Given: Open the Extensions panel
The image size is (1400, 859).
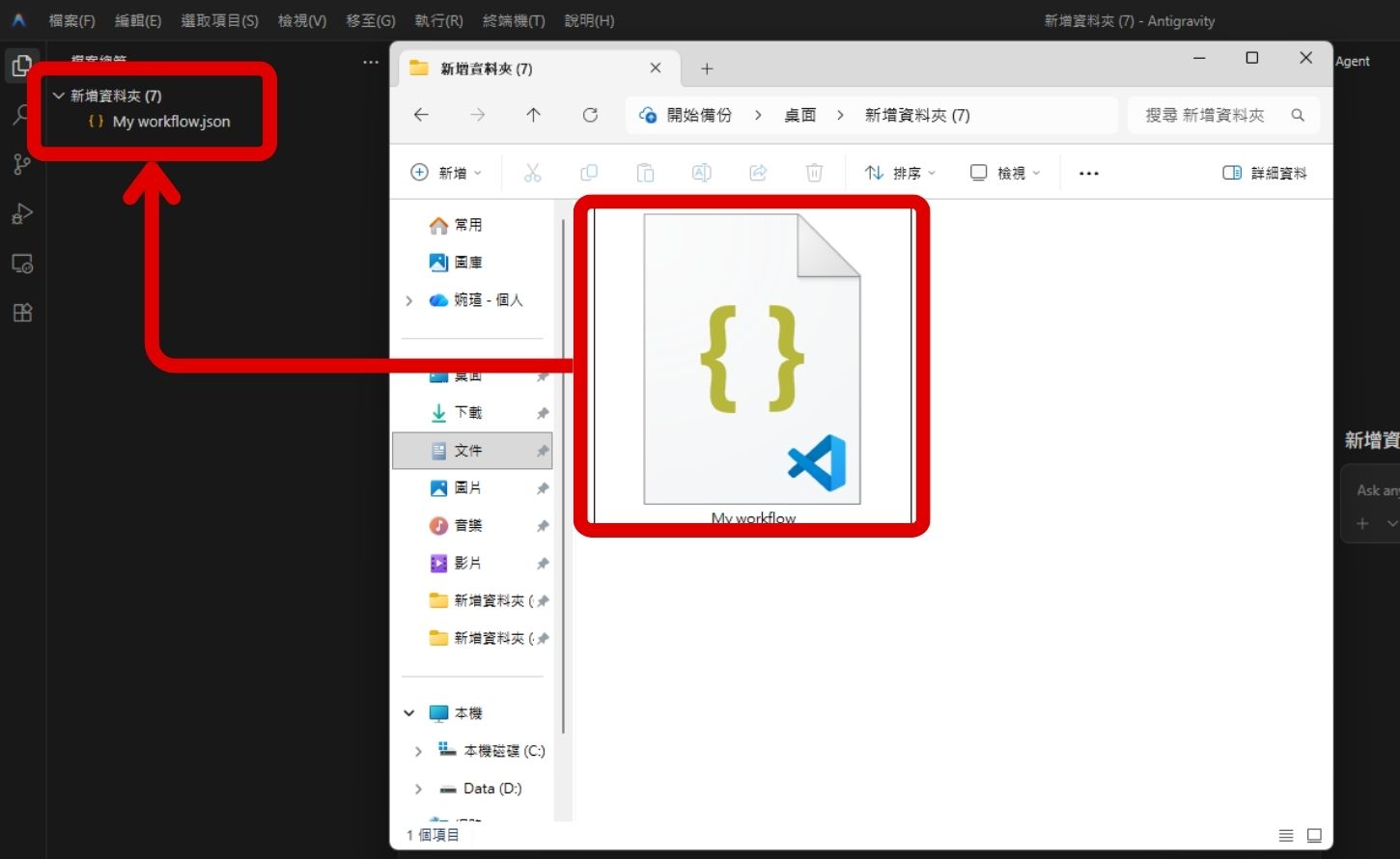Looking at the screenshot, I should pyautogui.click(x=21, y=313).
